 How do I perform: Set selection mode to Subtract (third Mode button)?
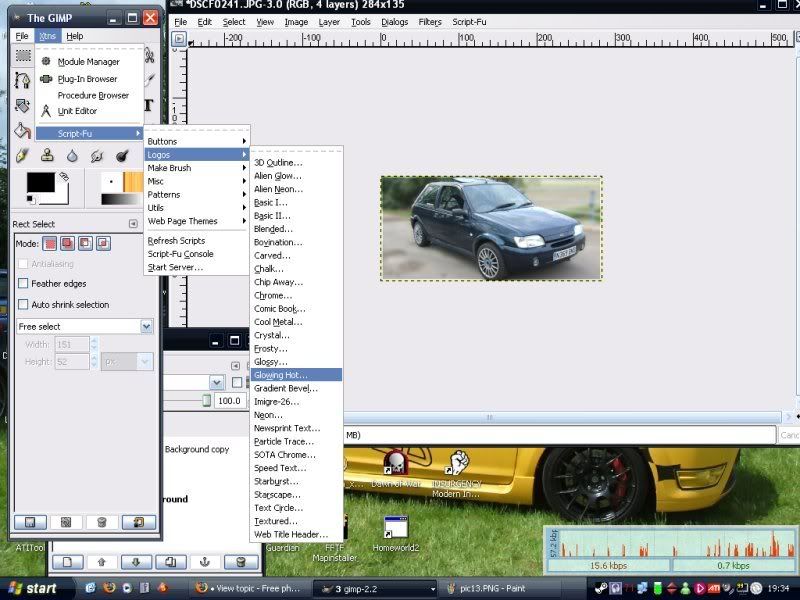85,243
